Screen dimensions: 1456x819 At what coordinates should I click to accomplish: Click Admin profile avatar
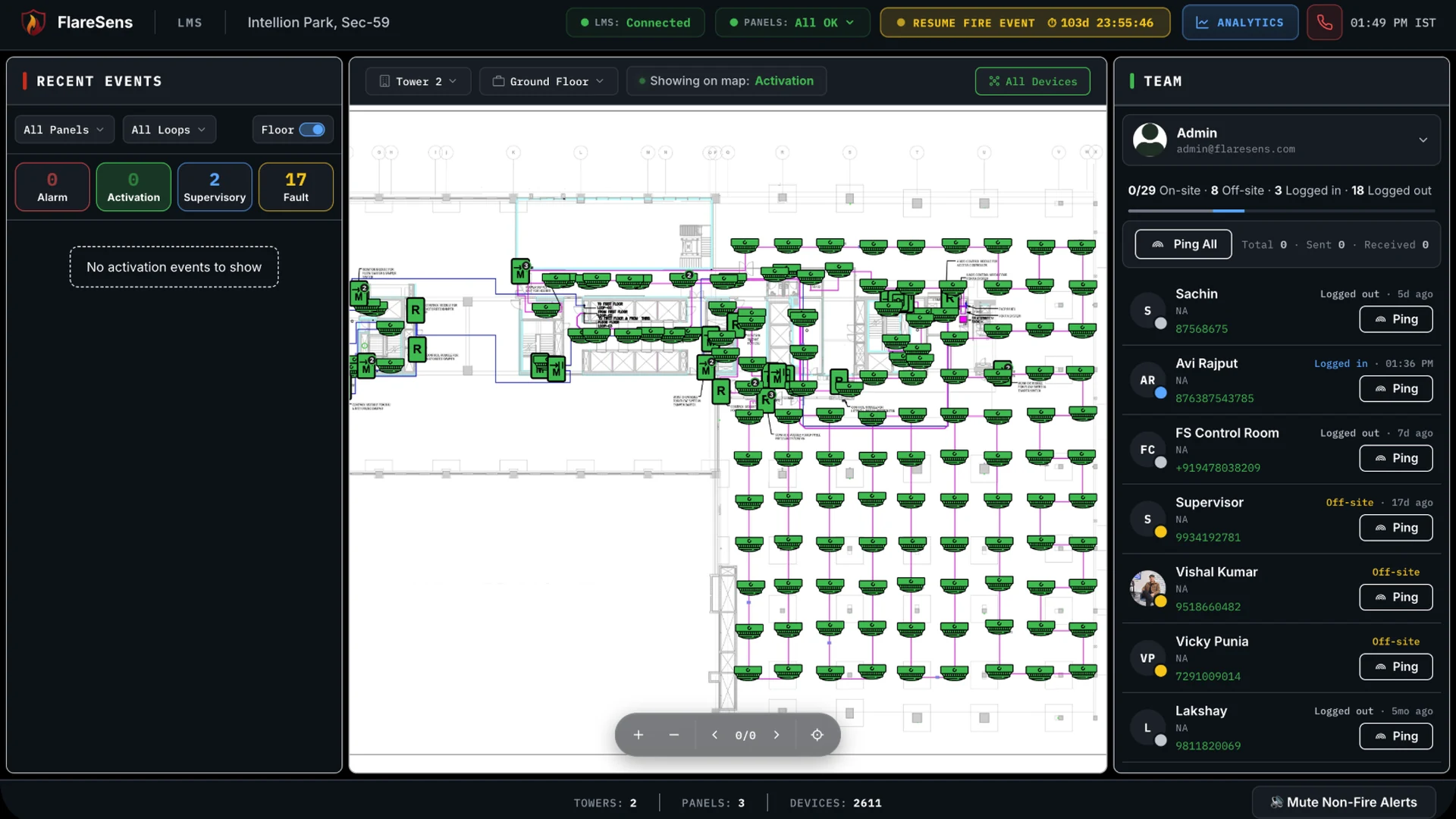click(1150, 140)
